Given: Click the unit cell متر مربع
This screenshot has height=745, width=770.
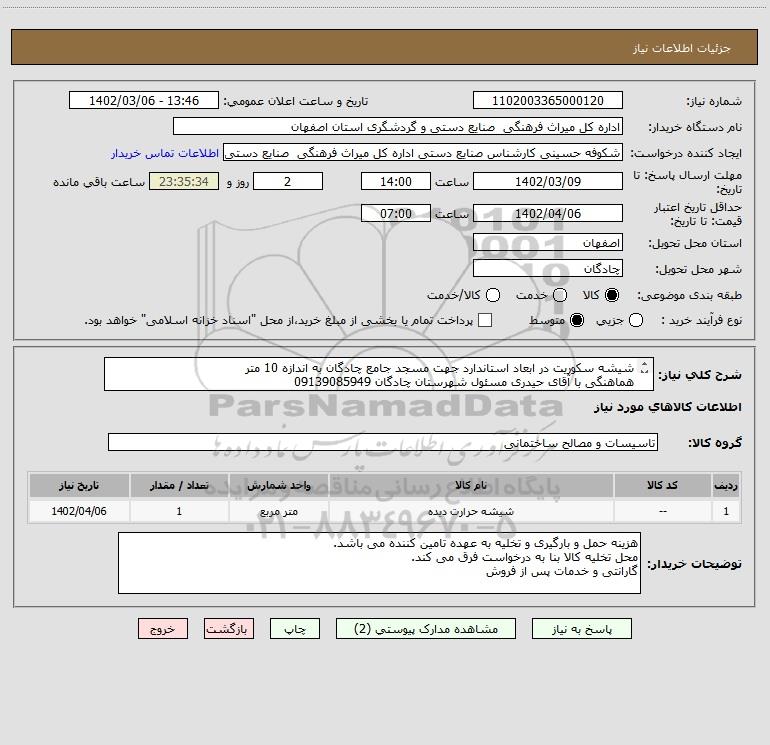Looking at the screenshot, I should pyautogui.click(x=278, y=511).
